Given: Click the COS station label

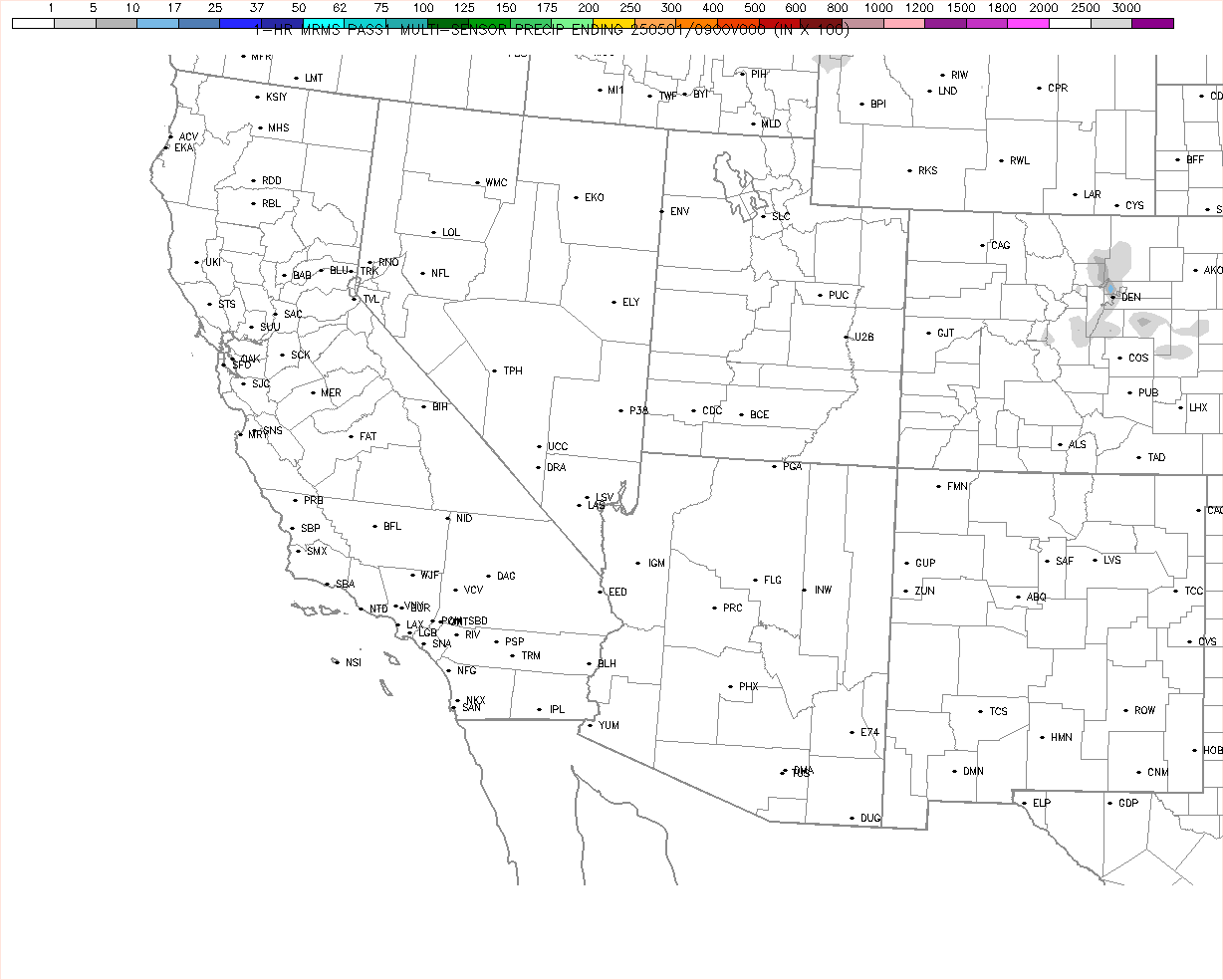Looking at the screenshot, I should tap(1138, 359).
